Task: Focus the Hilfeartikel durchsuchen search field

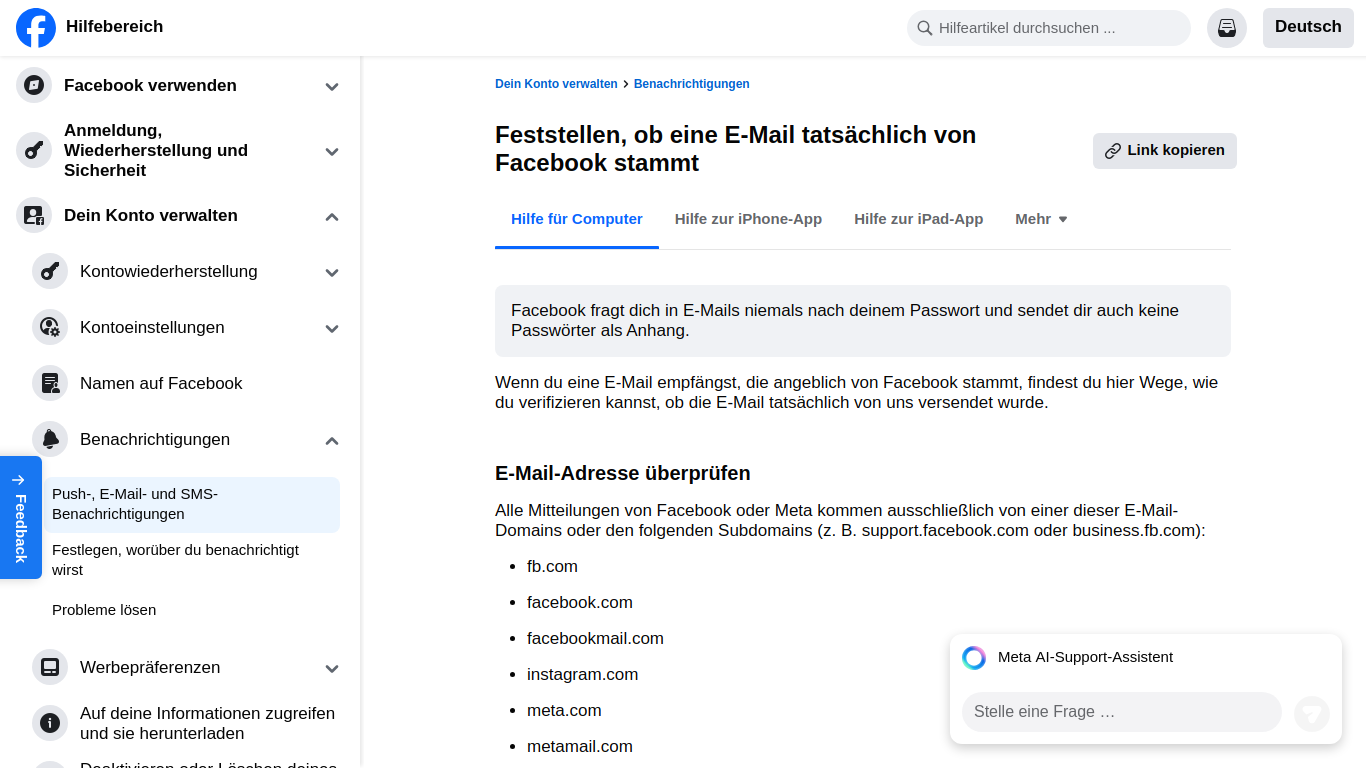Action: pyautogui.click(x=1049, y=28)
